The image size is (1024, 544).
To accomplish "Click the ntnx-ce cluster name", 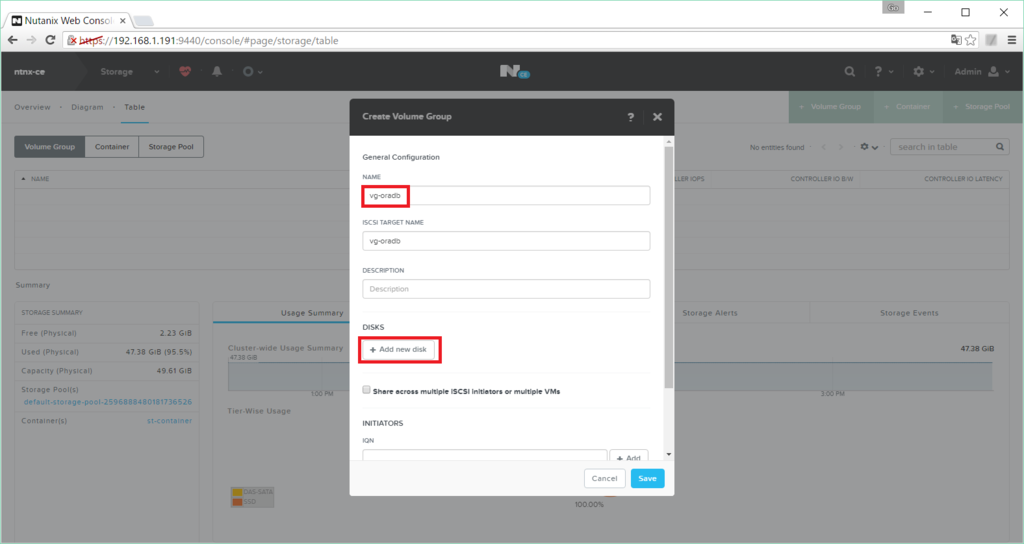I will pyautogui.click(x=29, y=72).
